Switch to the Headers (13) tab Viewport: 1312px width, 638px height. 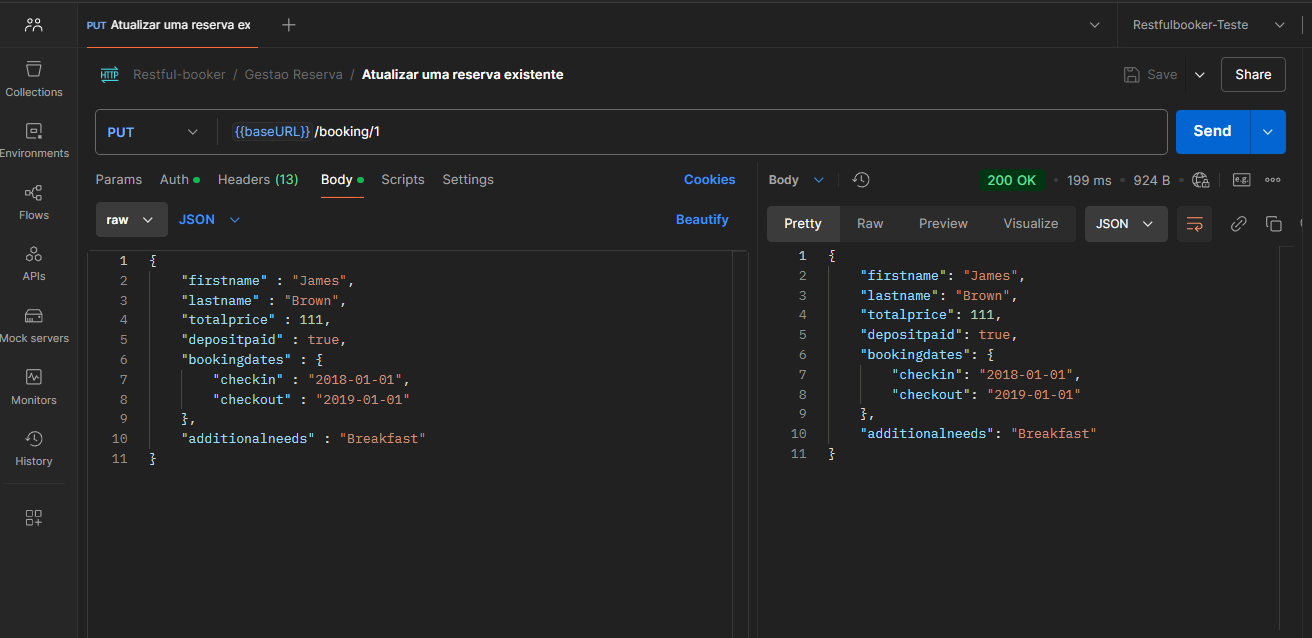[x=258, y=180]
